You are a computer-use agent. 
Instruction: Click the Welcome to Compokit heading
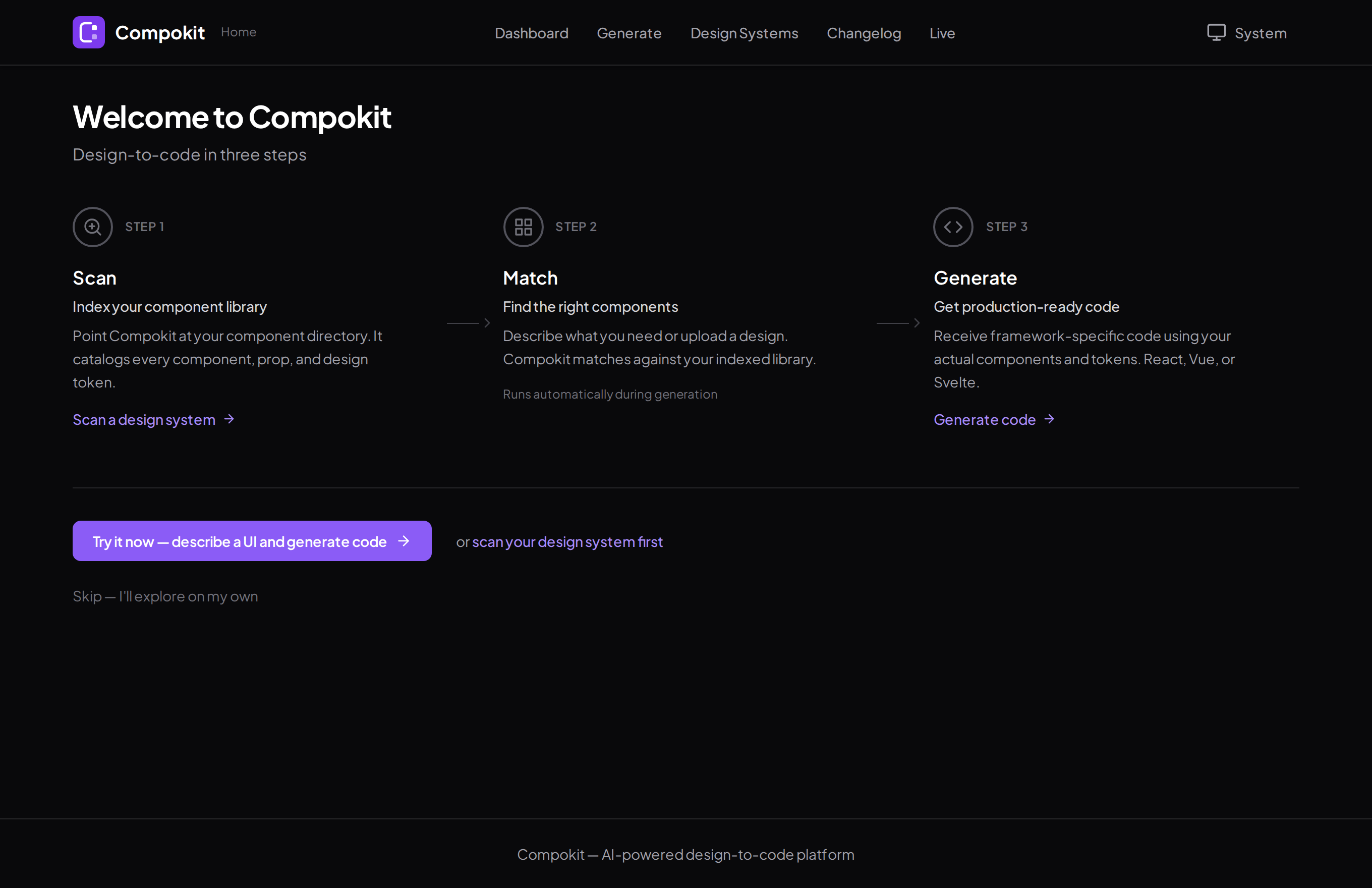(232, 117)
